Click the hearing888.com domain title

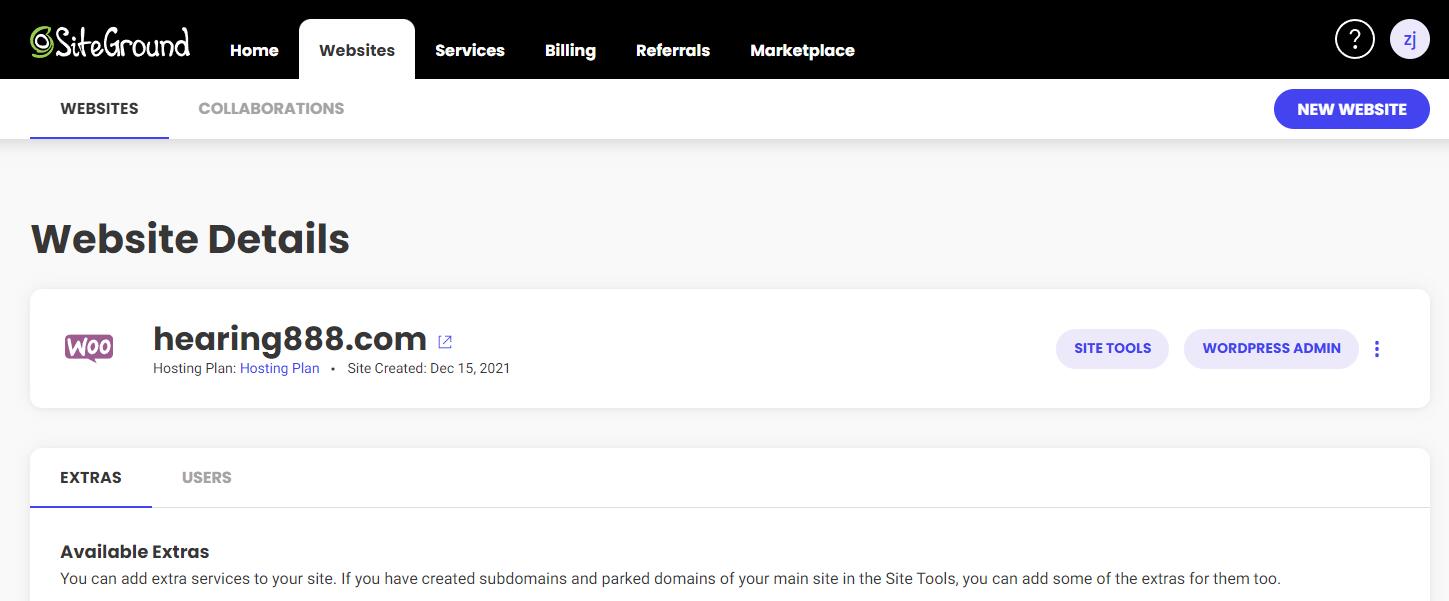290,339
